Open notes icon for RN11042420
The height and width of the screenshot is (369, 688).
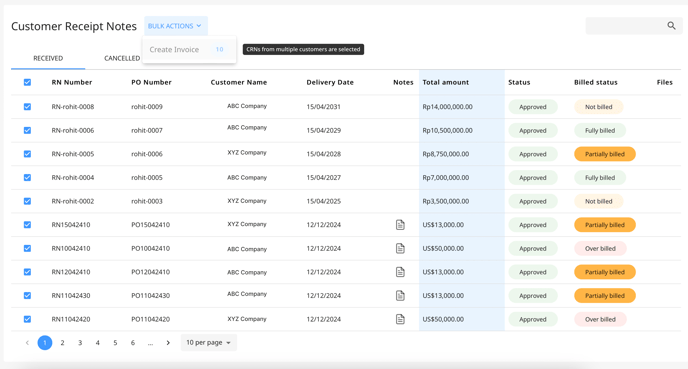click(400, 319)
